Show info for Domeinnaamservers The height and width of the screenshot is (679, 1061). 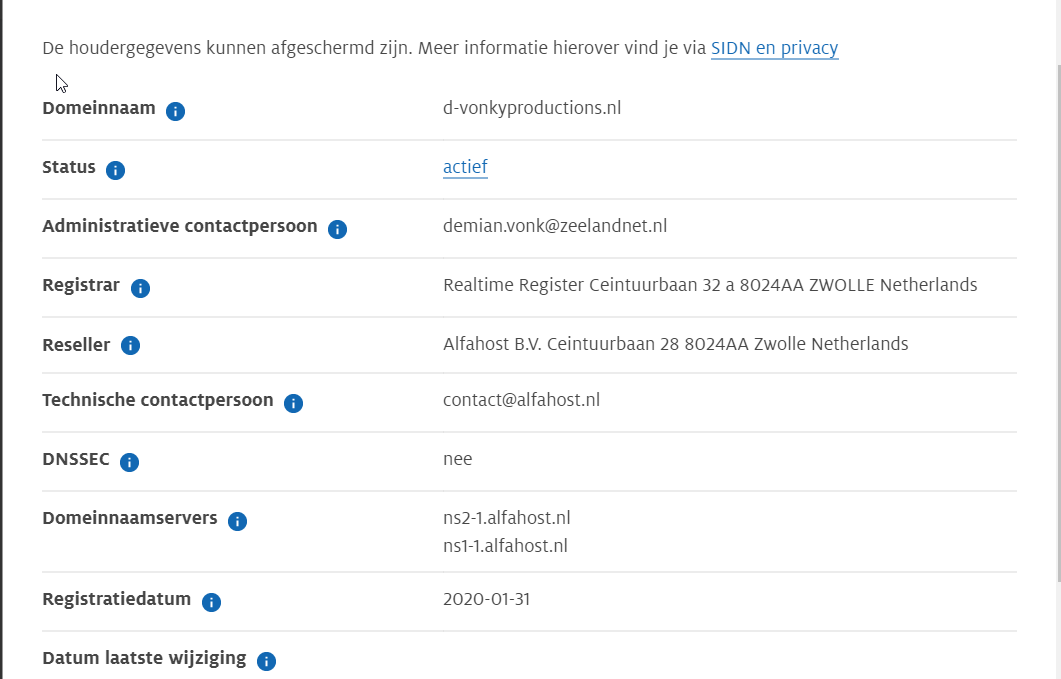pyautogui.click(x=238, y=521)
